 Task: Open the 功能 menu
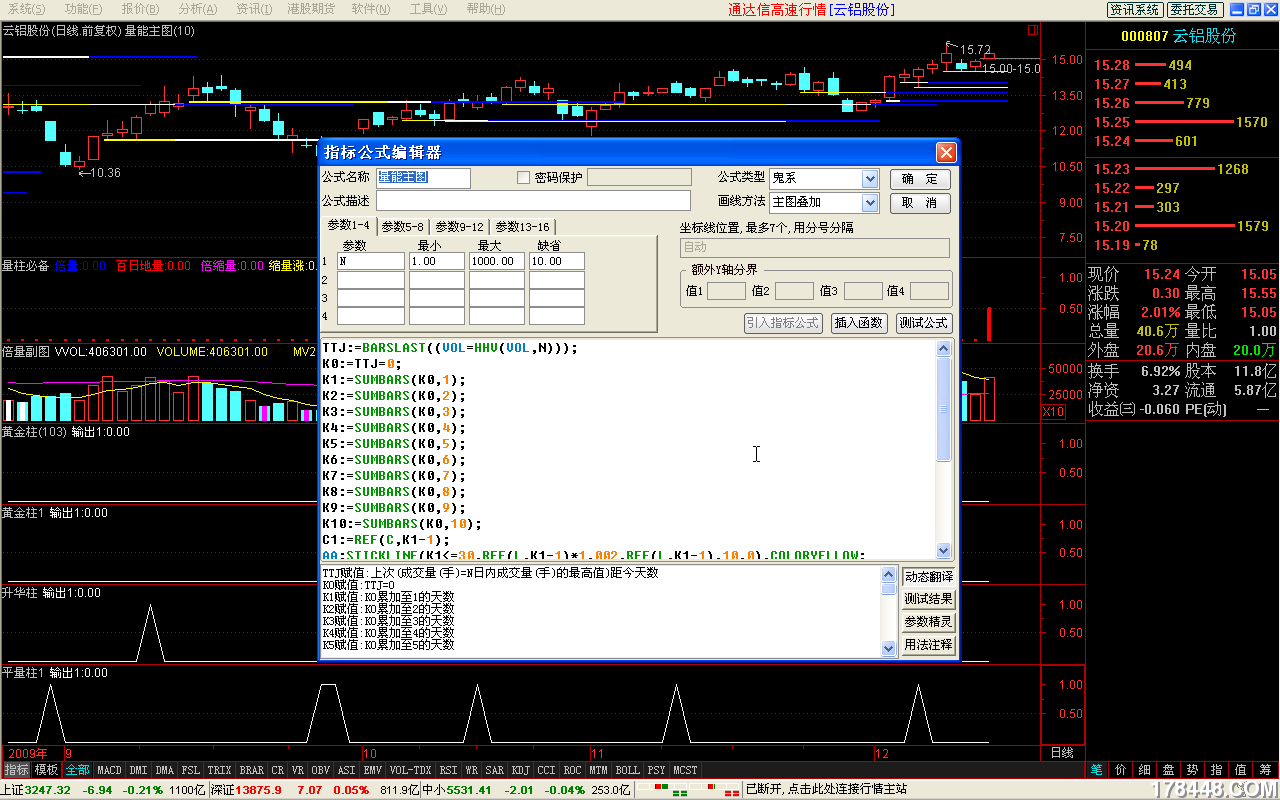click(81, 9)
